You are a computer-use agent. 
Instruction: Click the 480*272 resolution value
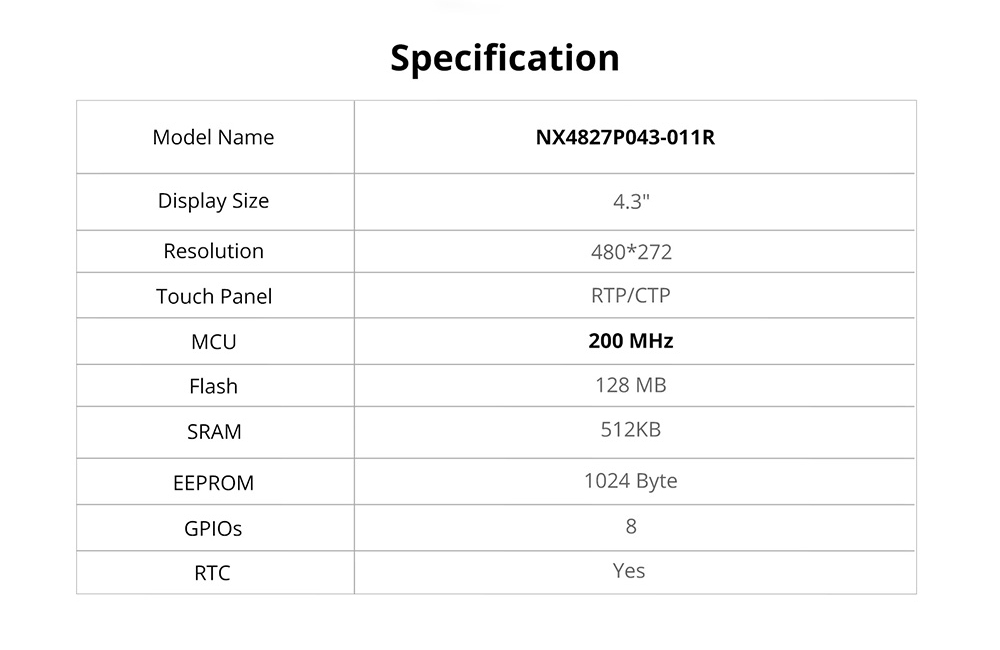(x=631, y=252)
